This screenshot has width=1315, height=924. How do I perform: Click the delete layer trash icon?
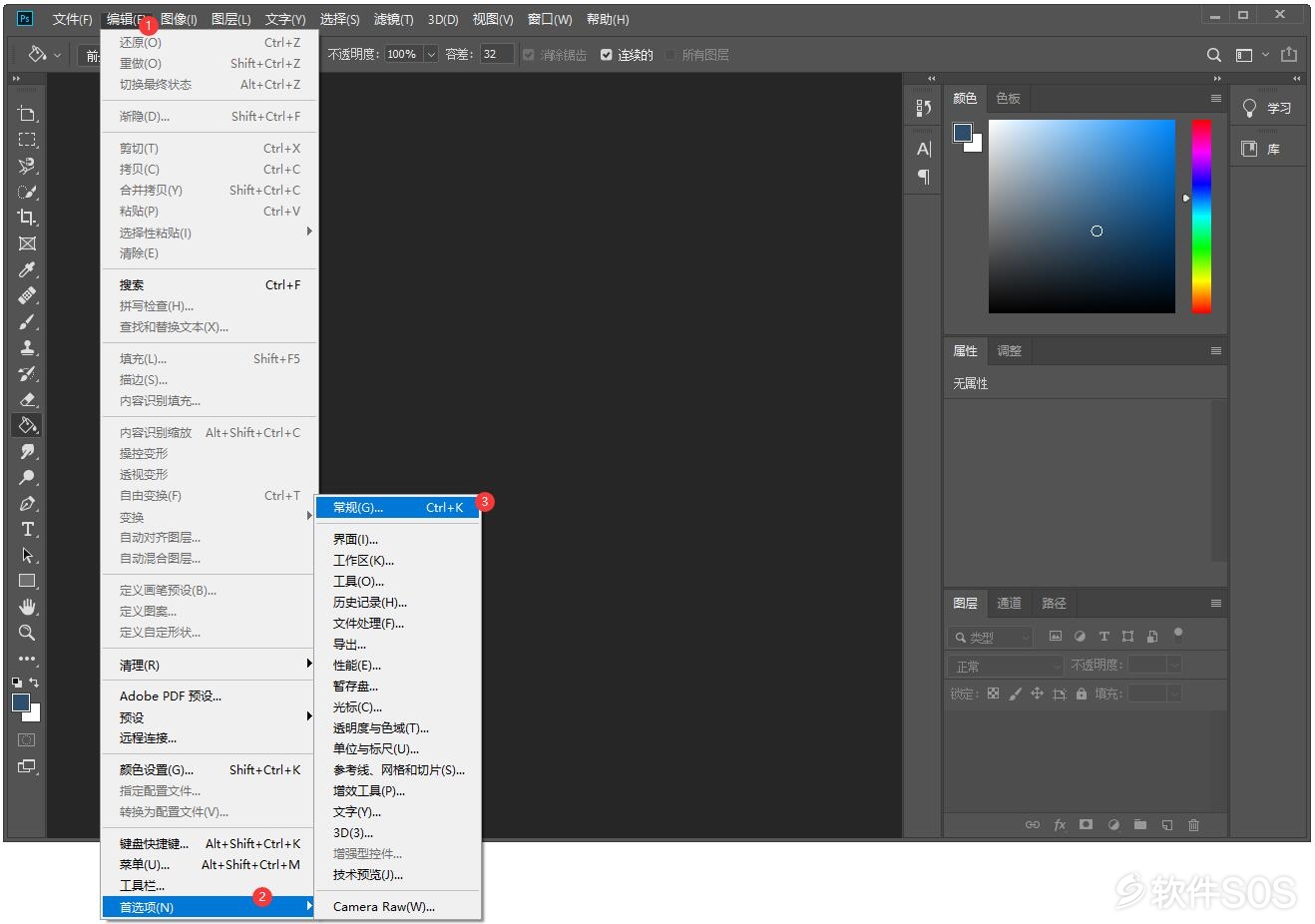[x=1193, y=825]
